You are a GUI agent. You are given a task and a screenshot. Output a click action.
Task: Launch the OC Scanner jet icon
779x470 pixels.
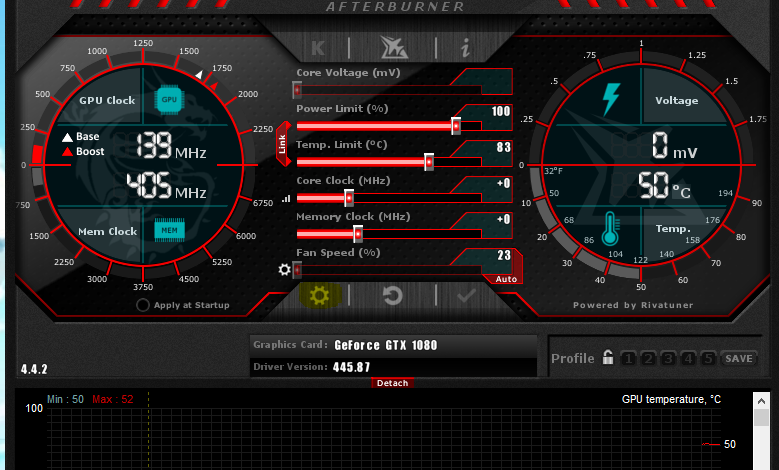(393, 47)
